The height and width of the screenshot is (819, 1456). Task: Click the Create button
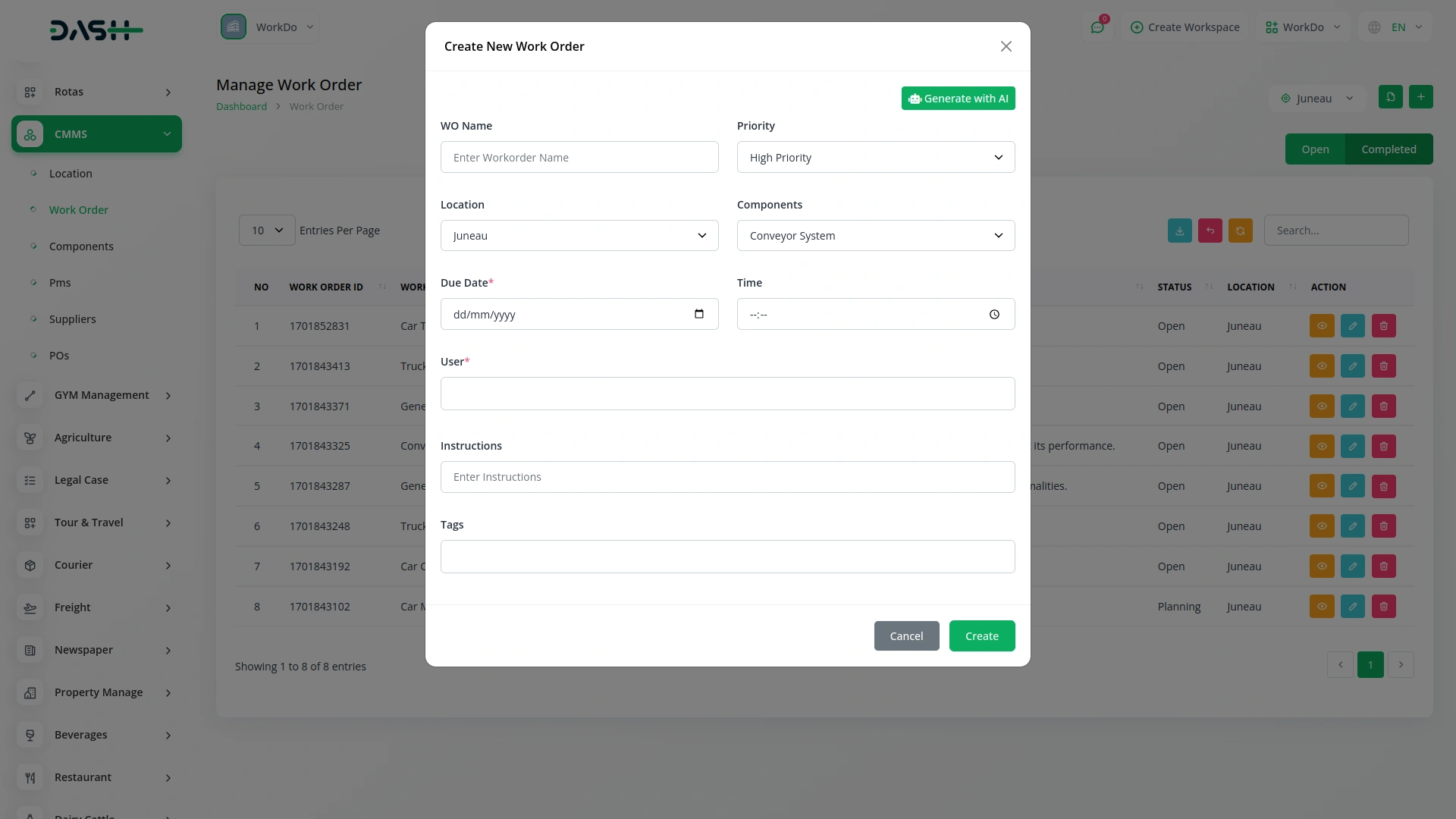point(981,636)
